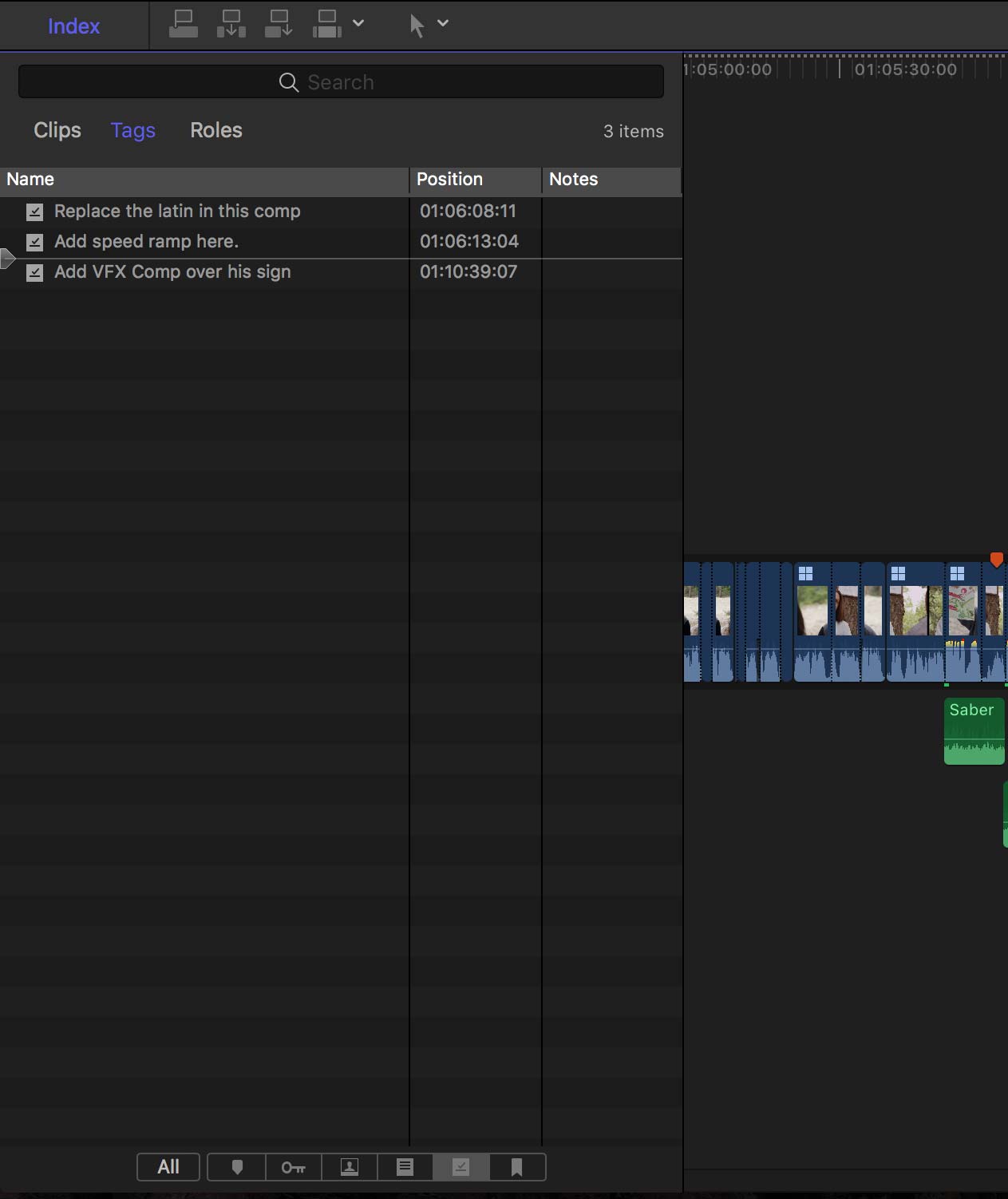Click the Overwrite clip toolbar icon
Viewport: 1008px width, 1199px height.
(327, 24)
